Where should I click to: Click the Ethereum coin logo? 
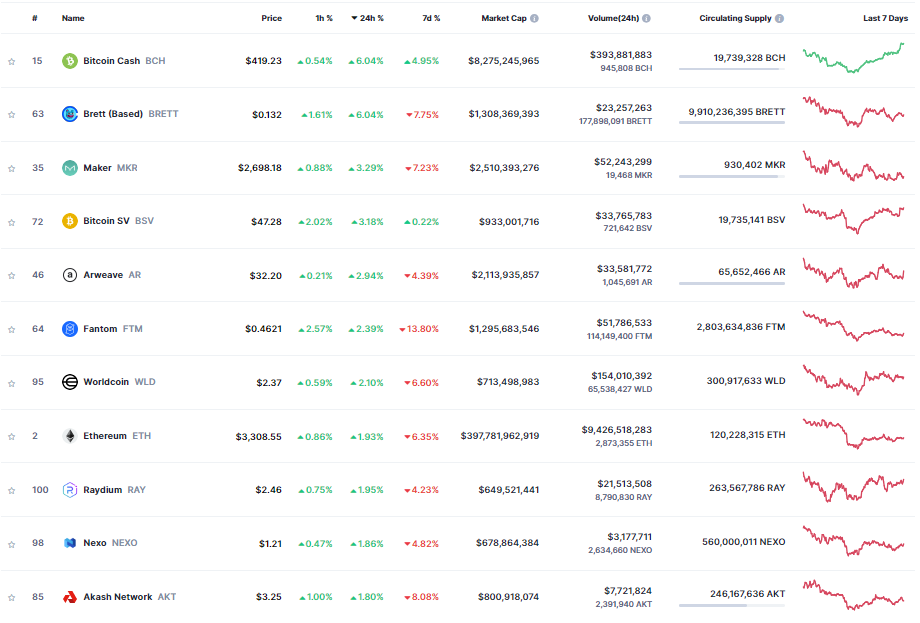[70, 436]
